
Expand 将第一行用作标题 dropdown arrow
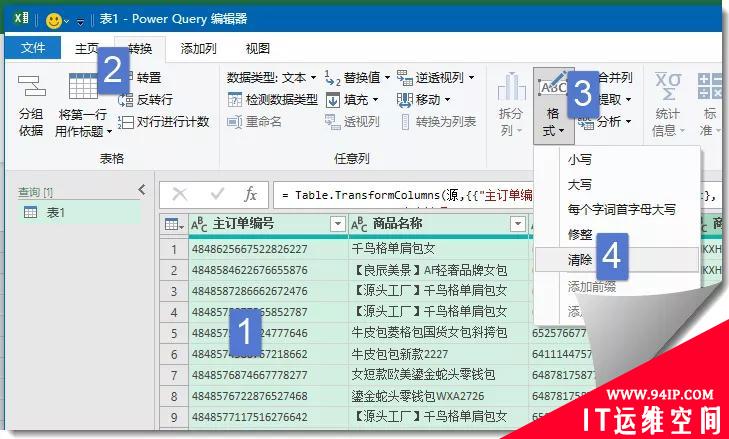110,132
